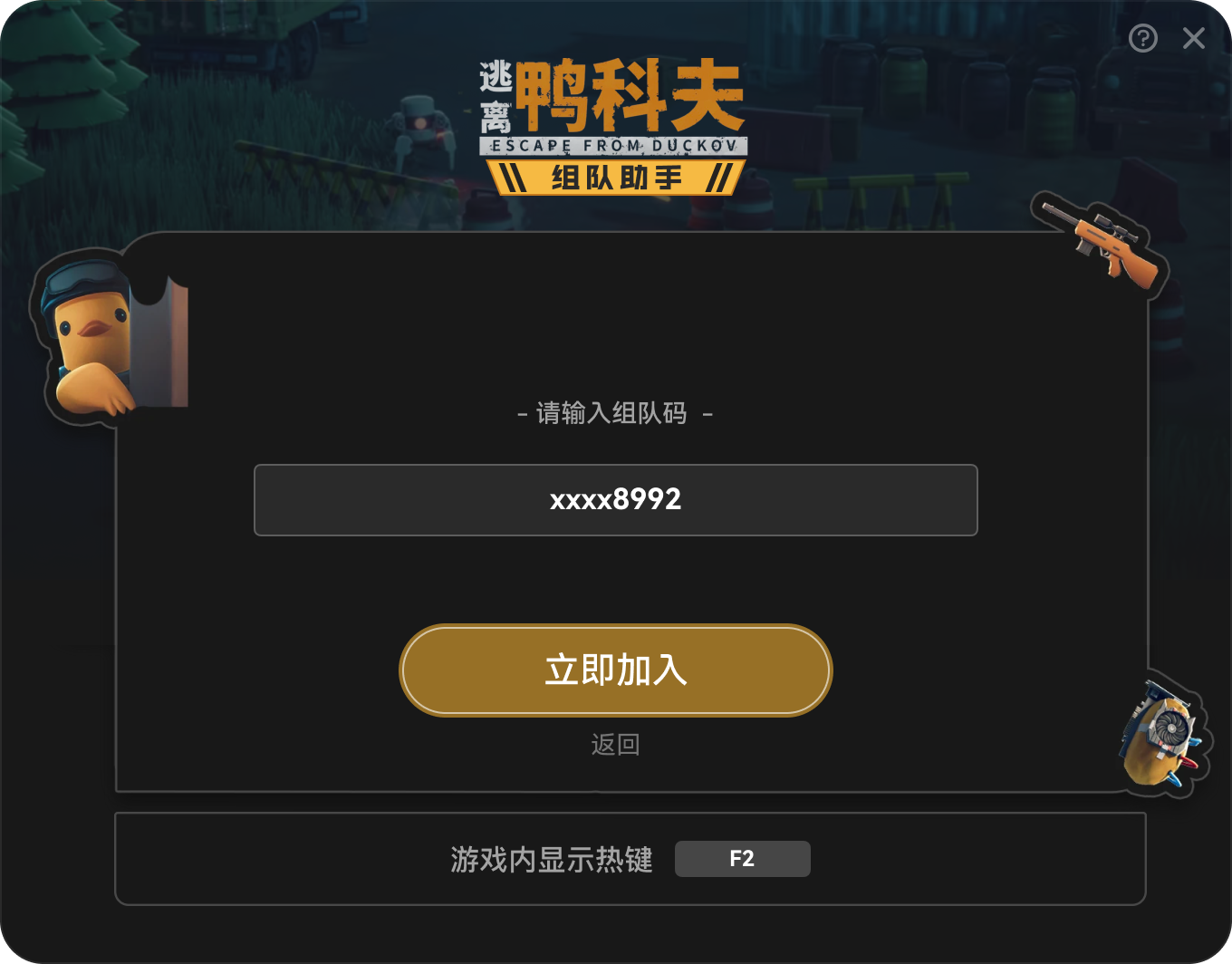This screenshot has width=1232, height=964.
Task: Click the orange sniper rifle sticker
Action: click(1101, 240)
